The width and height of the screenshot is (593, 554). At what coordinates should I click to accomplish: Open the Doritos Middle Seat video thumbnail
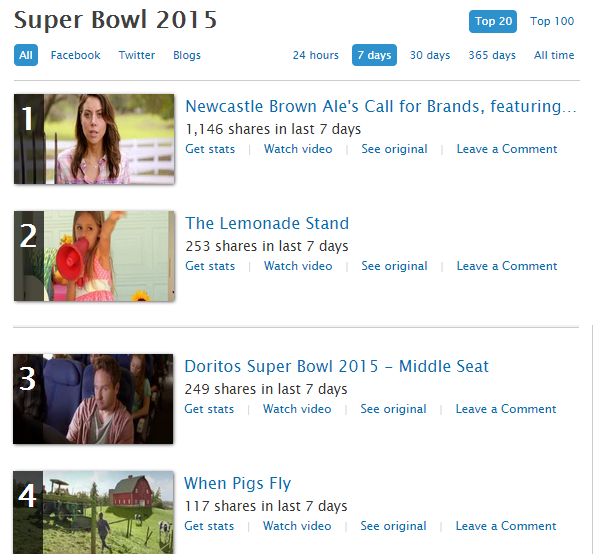pyautogui.click(x=93, y=399)
